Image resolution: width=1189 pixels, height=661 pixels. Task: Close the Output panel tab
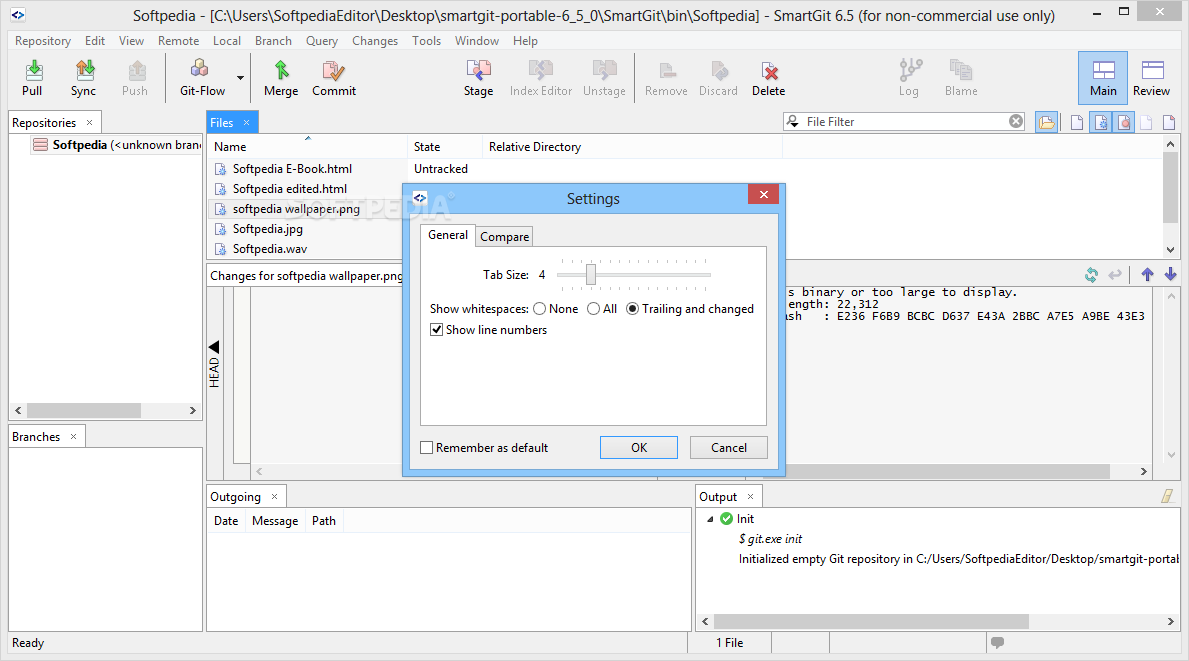(751, 497)
